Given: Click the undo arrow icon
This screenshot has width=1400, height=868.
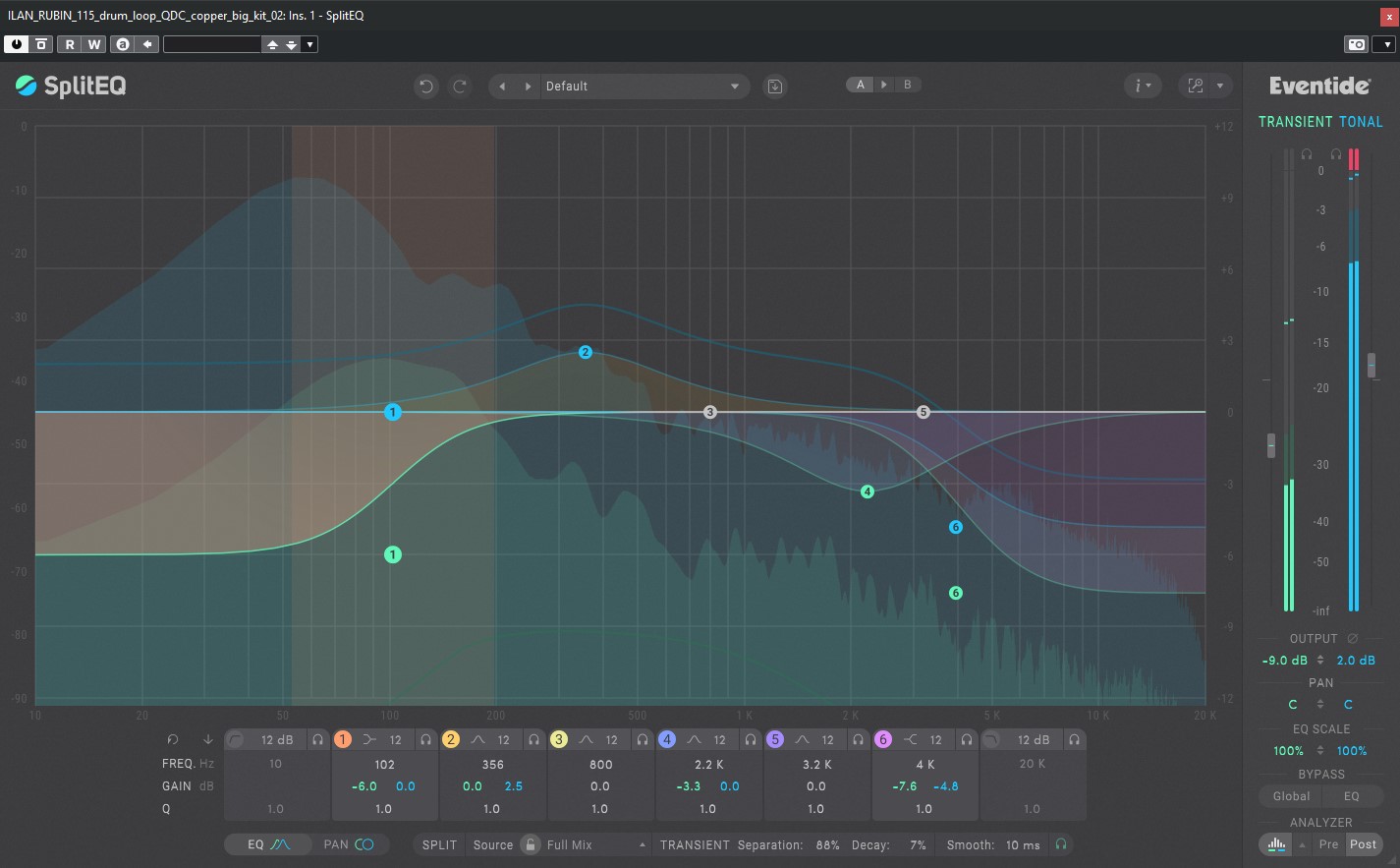Looking at the screenshot, I should pos(425,87).
